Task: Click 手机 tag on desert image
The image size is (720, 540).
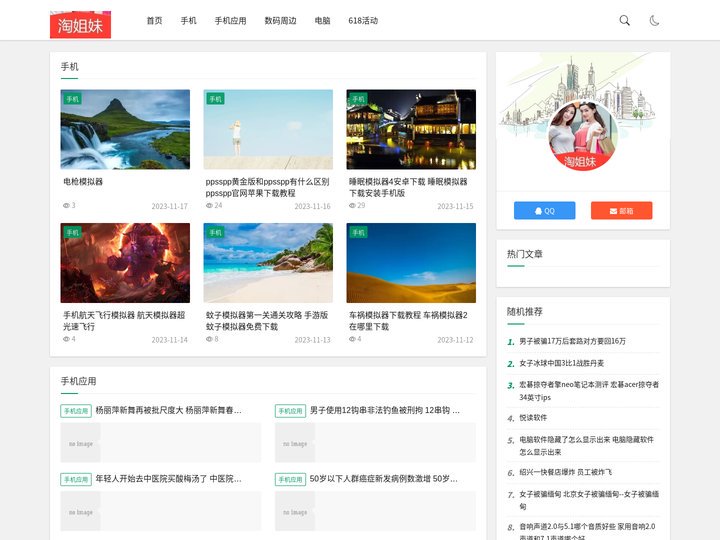Action: click(x=358, y=232)
